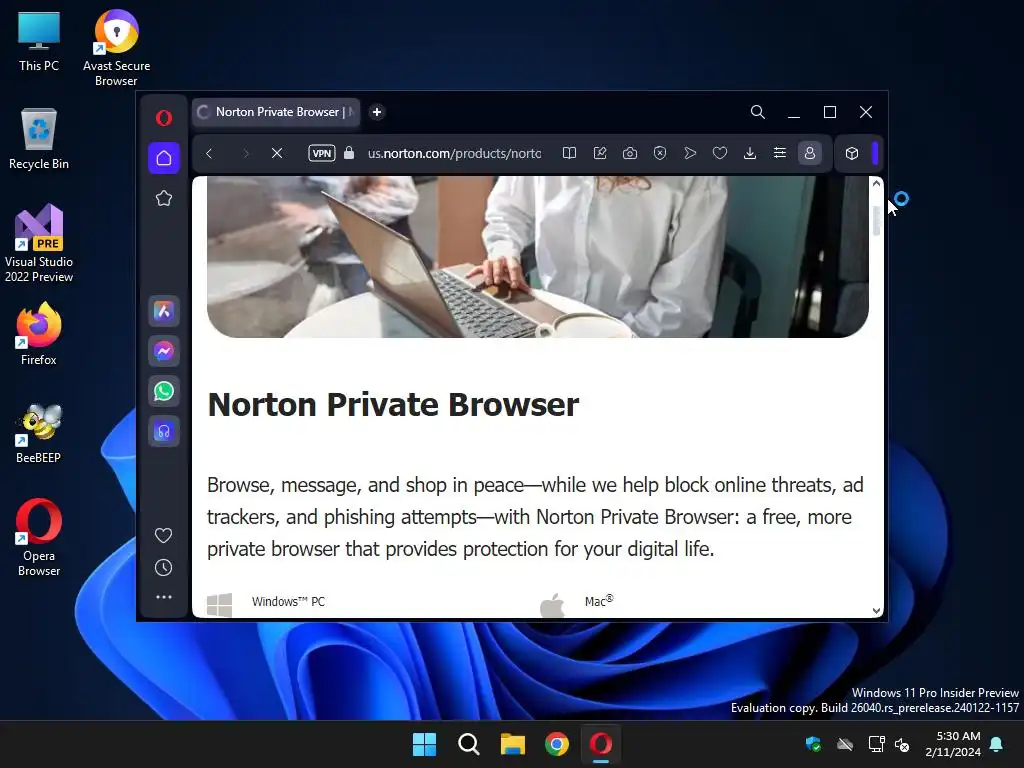Go to Opera start page home icon
Viewport: 1024px width, 768px height.
(164, 158)
